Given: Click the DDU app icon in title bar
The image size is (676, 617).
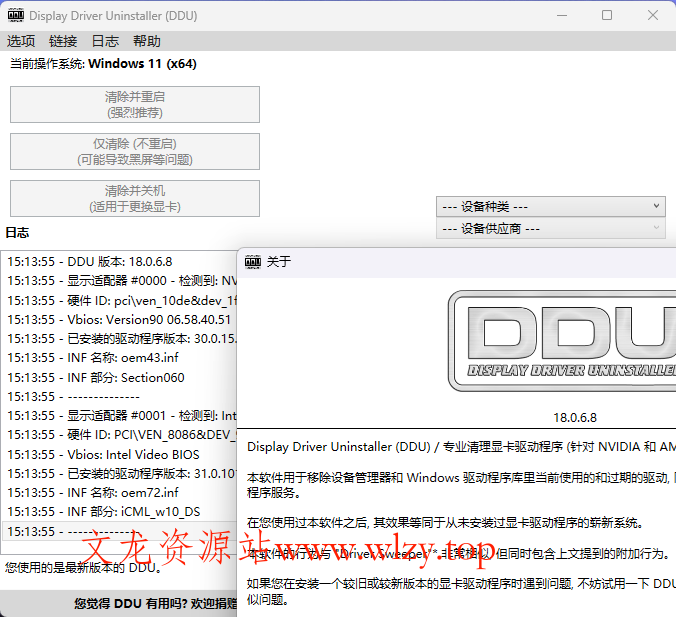Looking at the screenshot, I should [x=16, y=15].
